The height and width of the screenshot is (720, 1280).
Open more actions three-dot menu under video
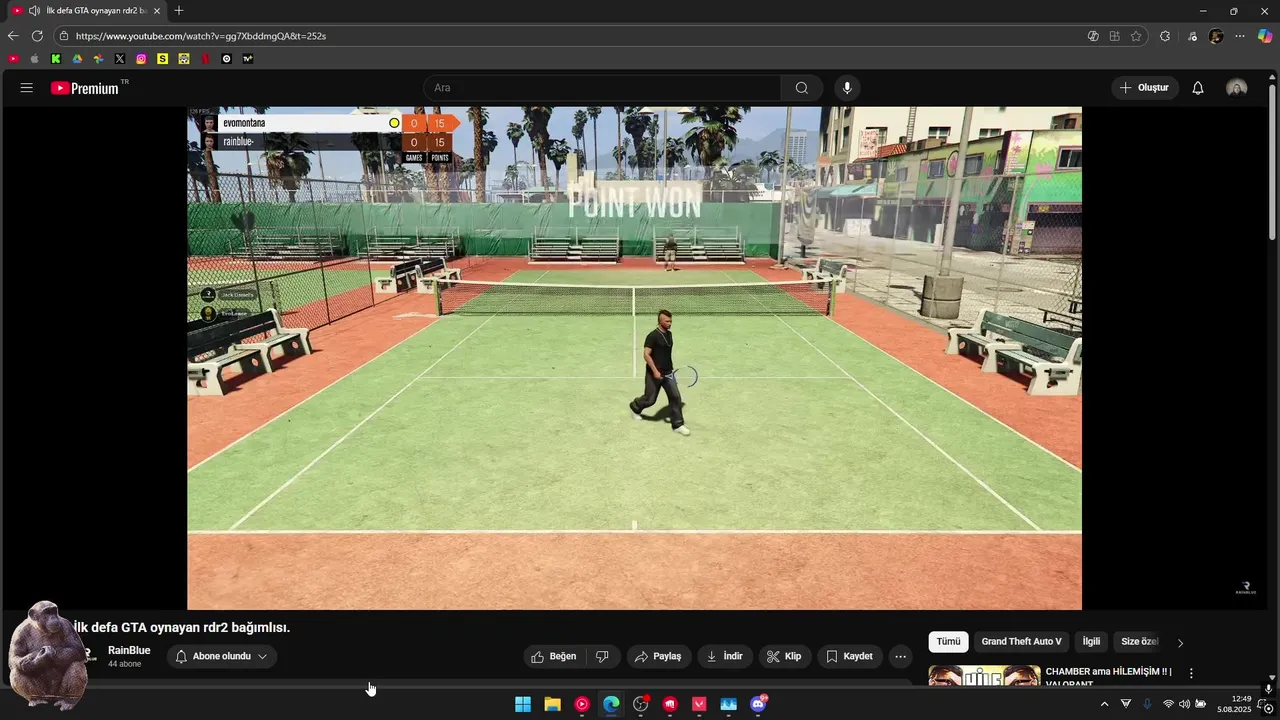coord(901,656)
